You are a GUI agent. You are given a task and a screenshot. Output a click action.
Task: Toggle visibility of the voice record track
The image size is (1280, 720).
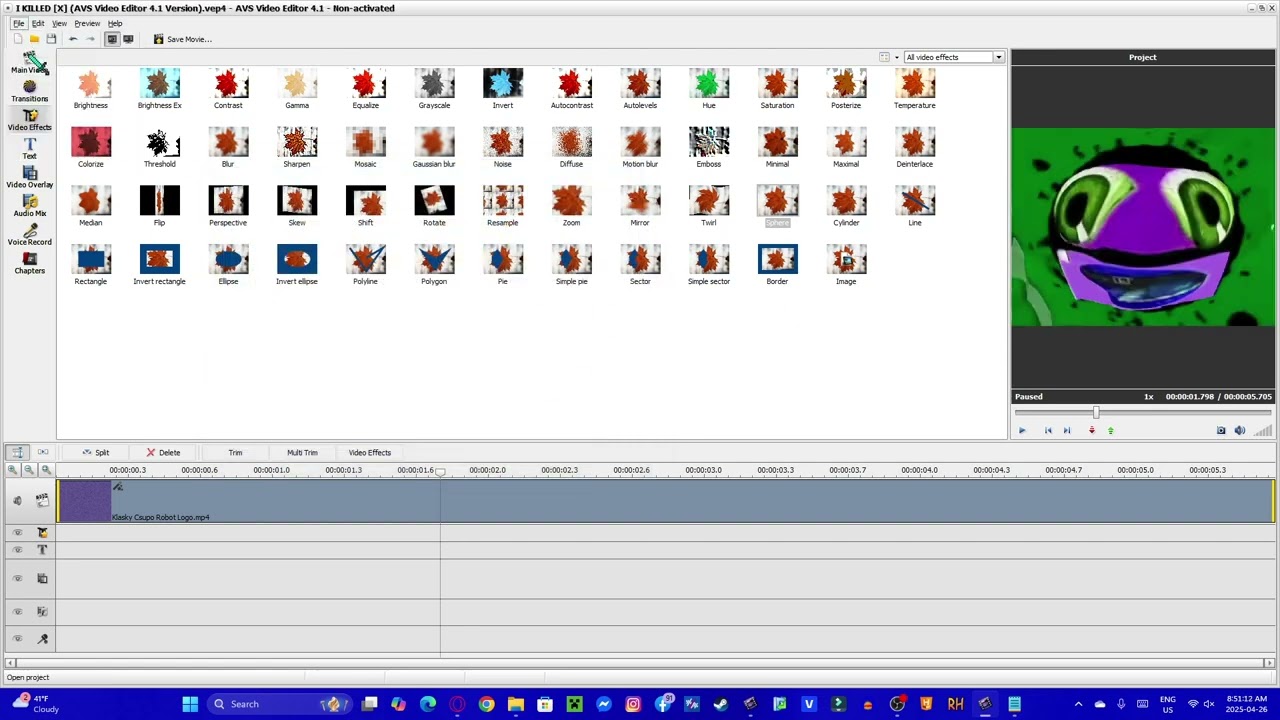coord(17,639)
